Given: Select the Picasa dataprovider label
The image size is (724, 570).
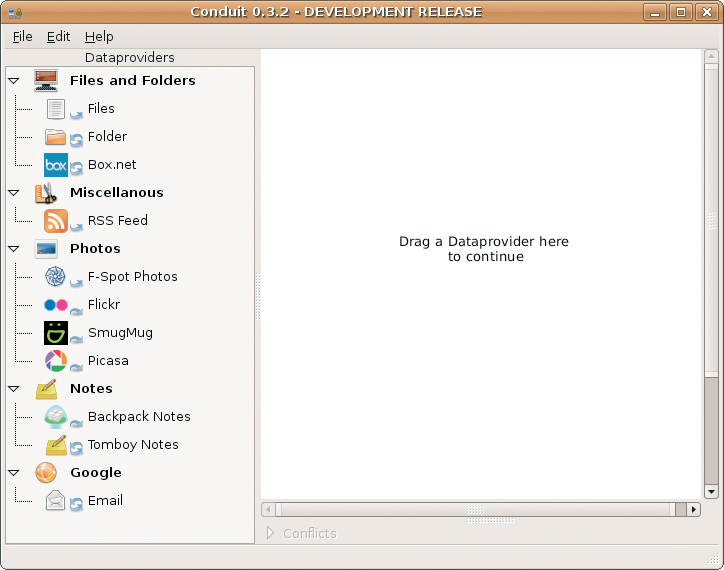Looking at the screenshot, I should coord(108,361).
